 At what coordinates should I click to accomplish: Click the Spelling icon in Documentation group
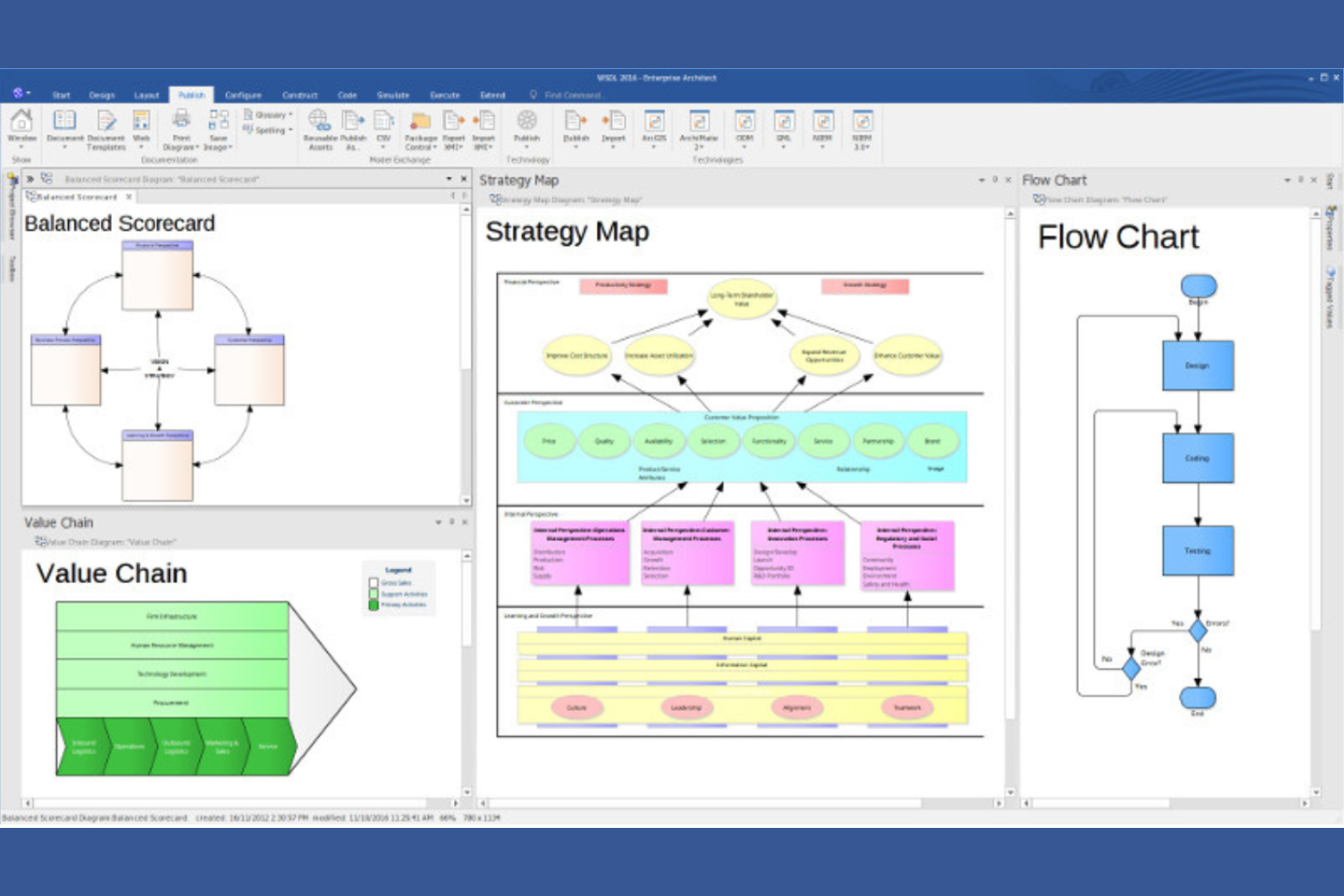tap(265, 129)
